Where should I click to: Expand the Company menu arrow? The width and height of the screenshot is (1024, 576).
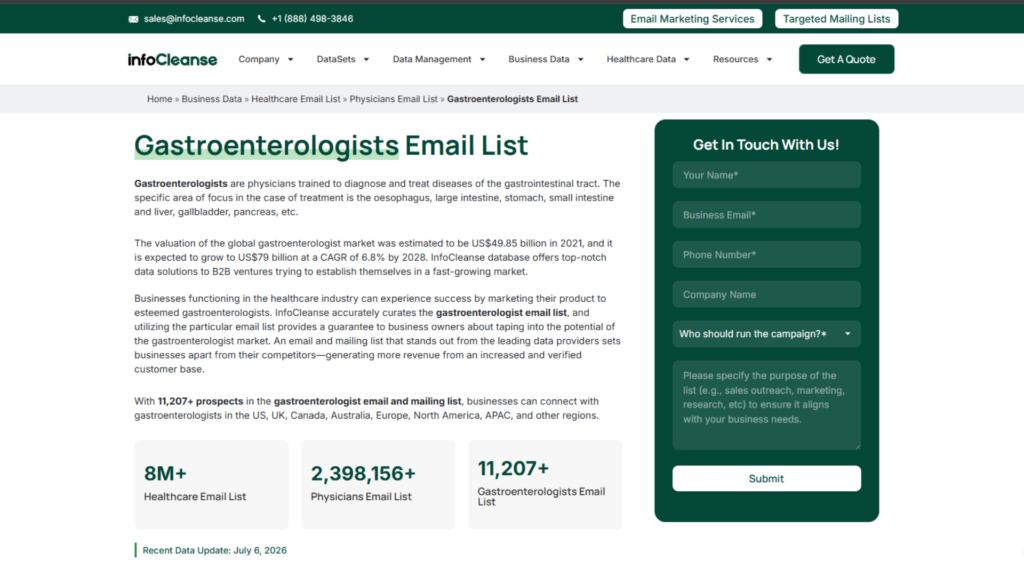coord(291,59)
